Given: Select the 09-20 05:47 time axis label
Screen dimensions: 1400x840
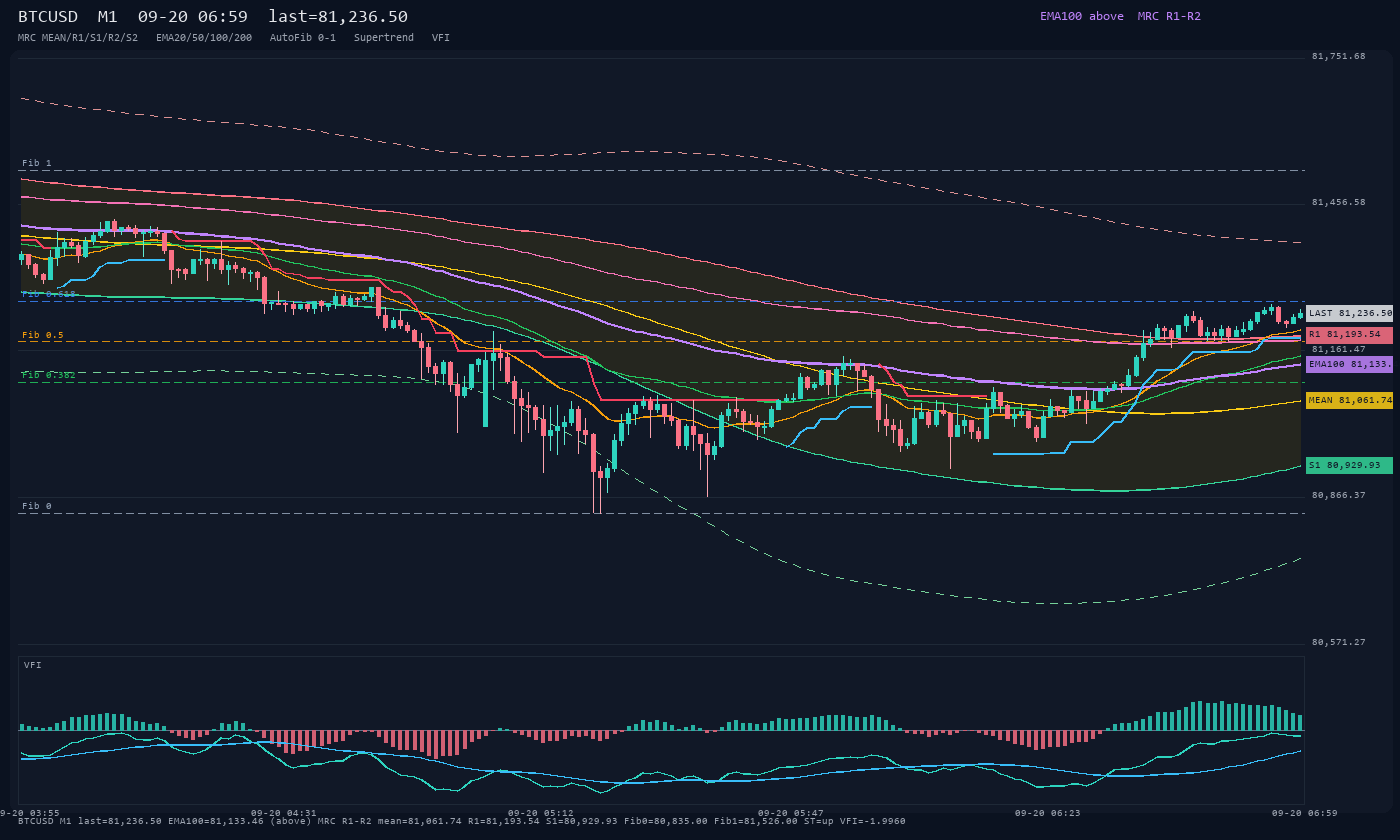Looking at the screenshot, I should (x=790, y=813).
